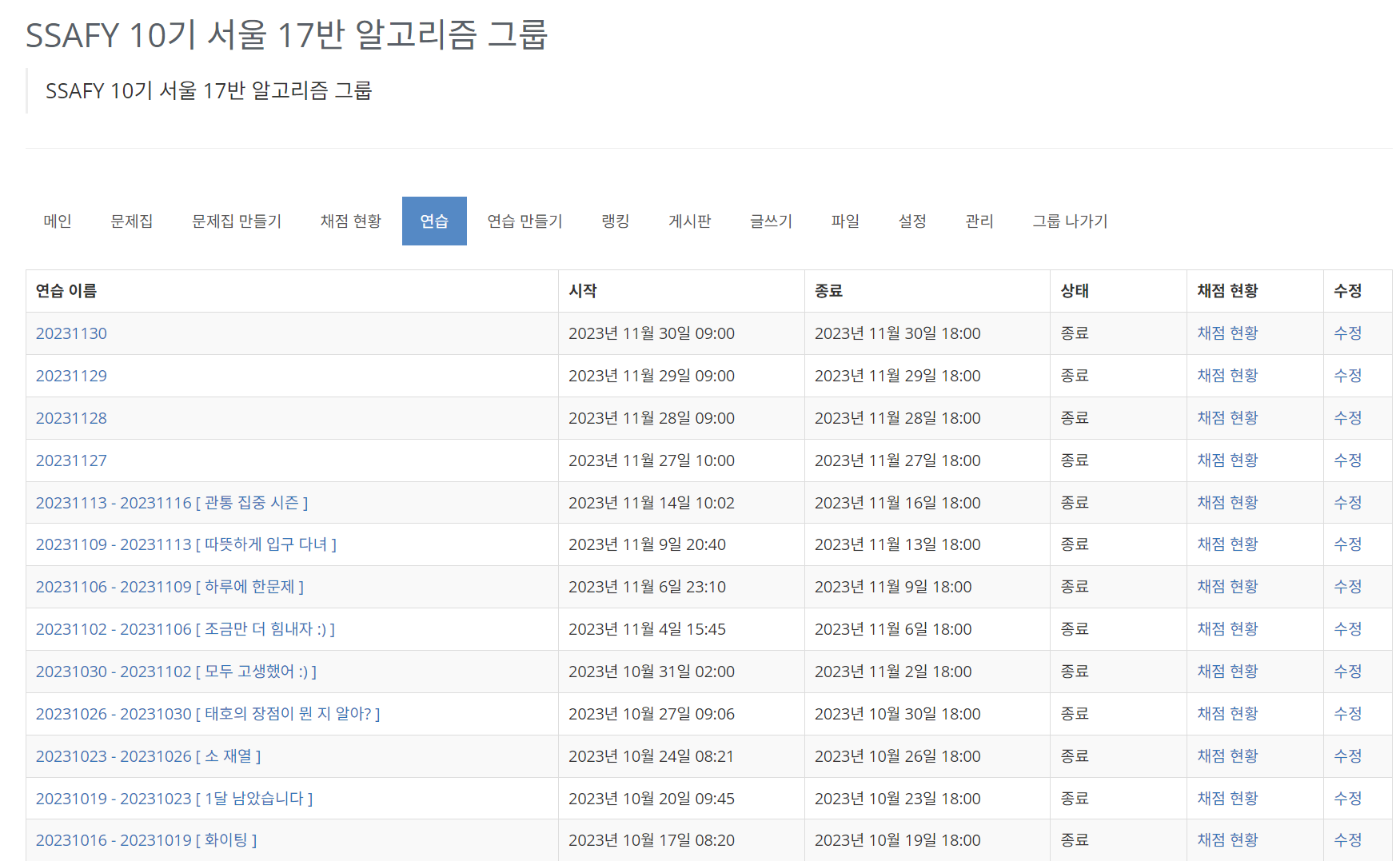Open practice 20231129
Image resolution: width=1400 pixels, height=861 pixels.
(x=71, y=376)
